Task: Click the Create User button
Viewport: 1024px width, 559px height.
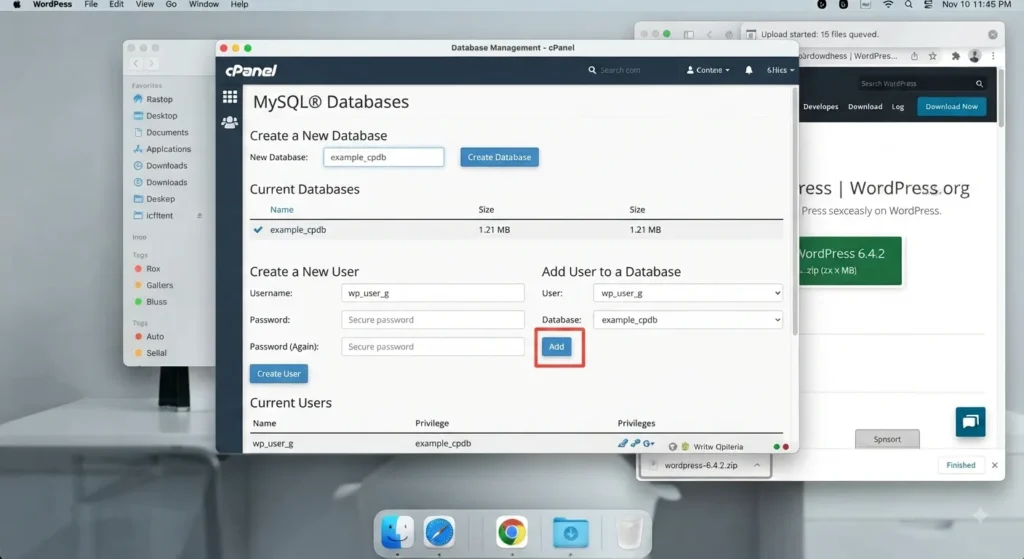Action: 279,374
